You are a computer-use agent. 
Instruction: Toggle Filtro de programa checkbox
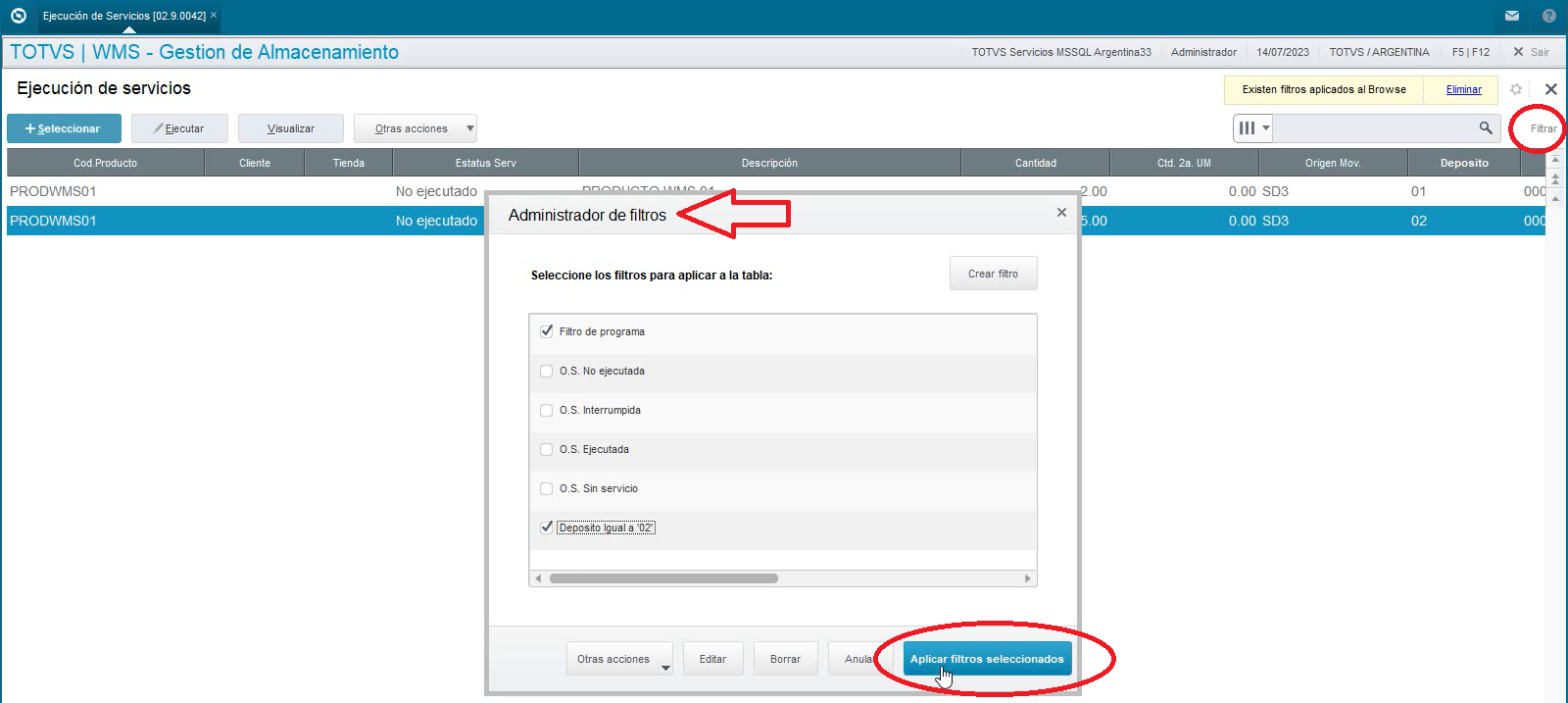[x=547, y=331]
